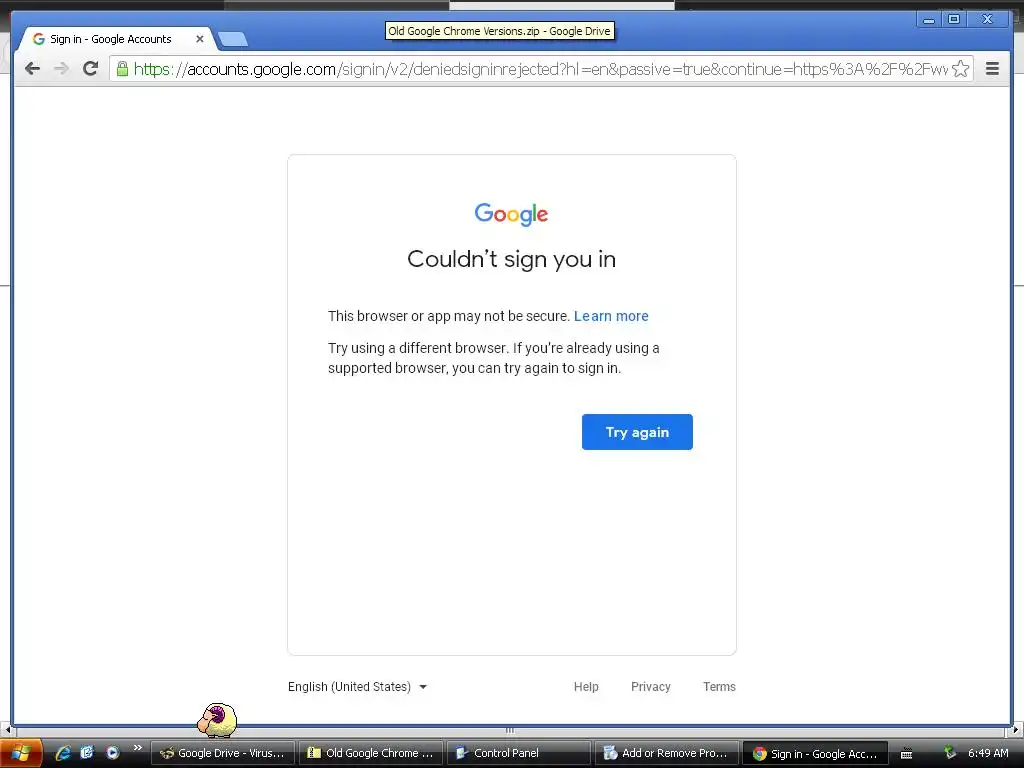Click the 6:49 AM taskbar clock
This screenshot has height=768, width=1024.
988,753
